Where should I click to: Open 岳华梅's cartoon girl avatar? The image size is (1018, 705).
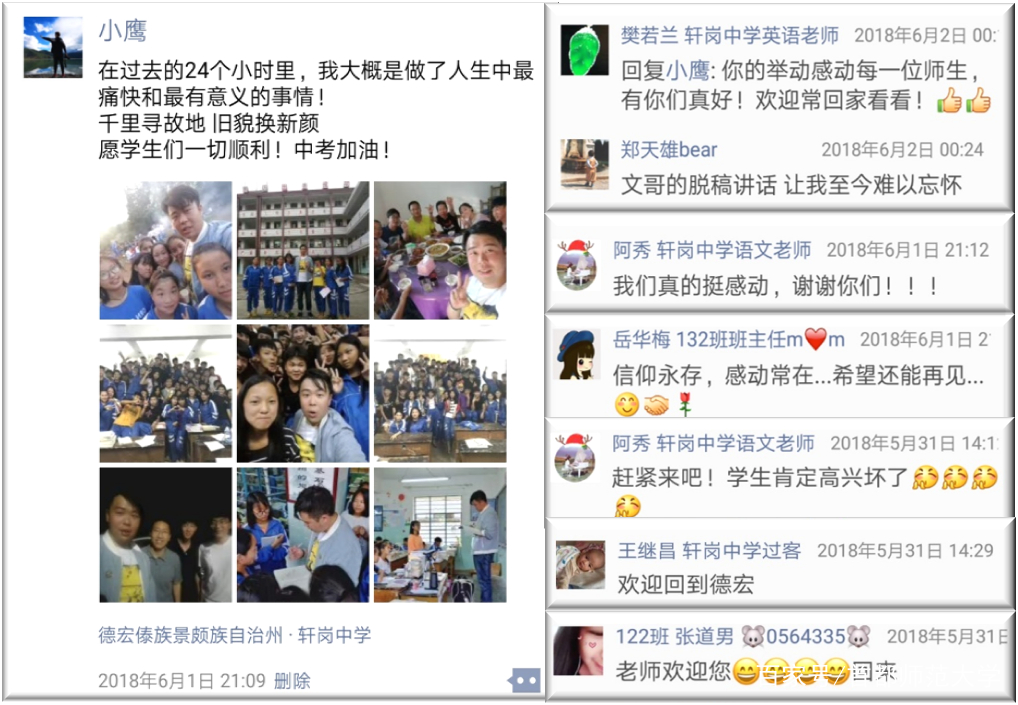[x=576, y=354]
